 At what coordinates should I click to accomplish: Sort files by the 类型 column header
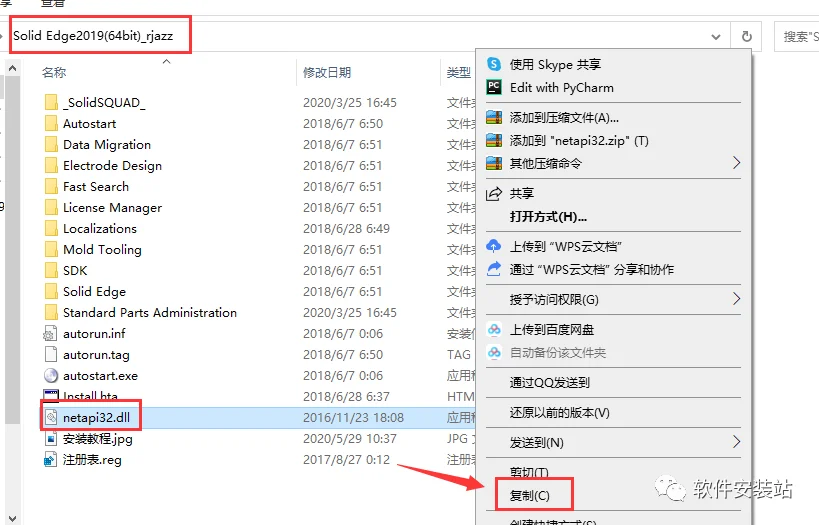(x=459, y=73)
